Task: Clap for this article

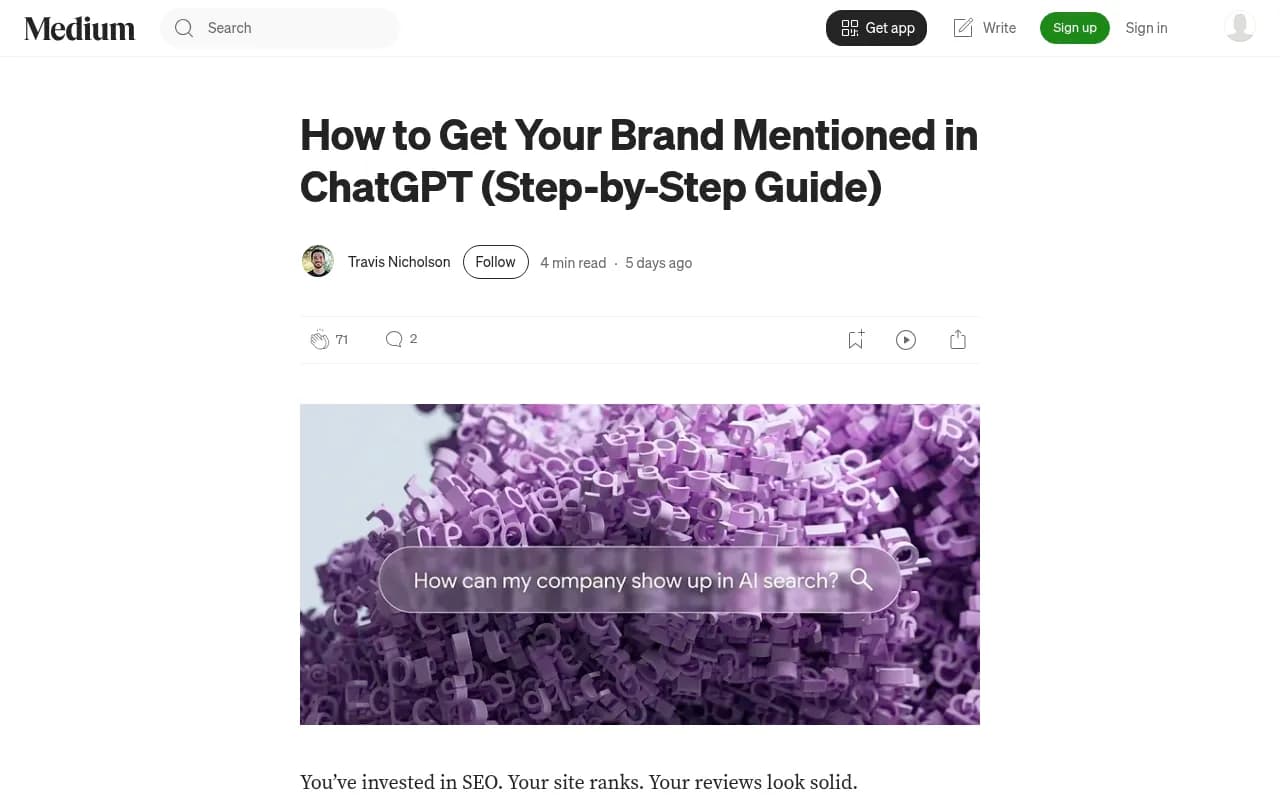Action: coord(320,339)
